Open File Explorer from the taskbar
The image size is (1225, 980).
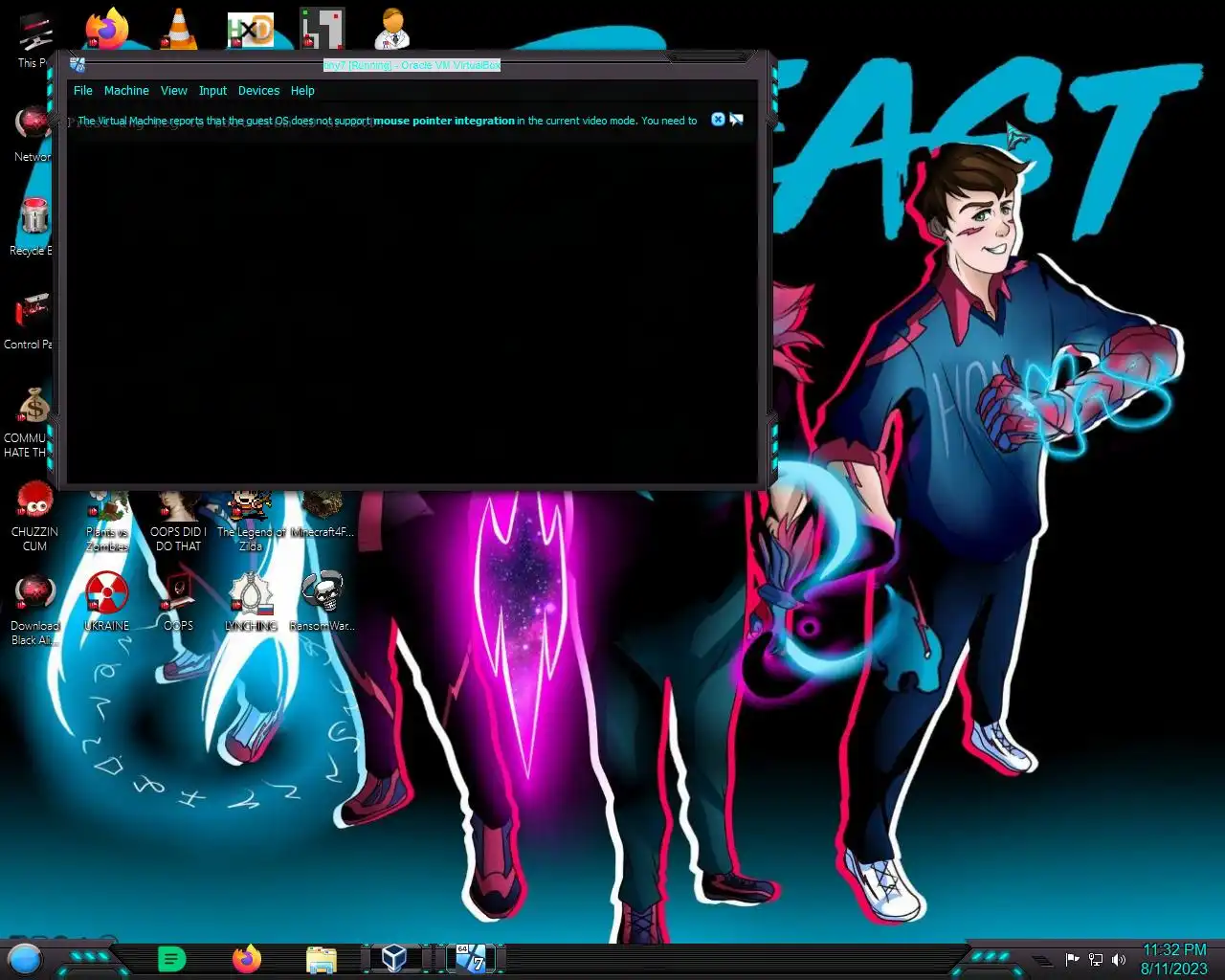click(322, 959)
